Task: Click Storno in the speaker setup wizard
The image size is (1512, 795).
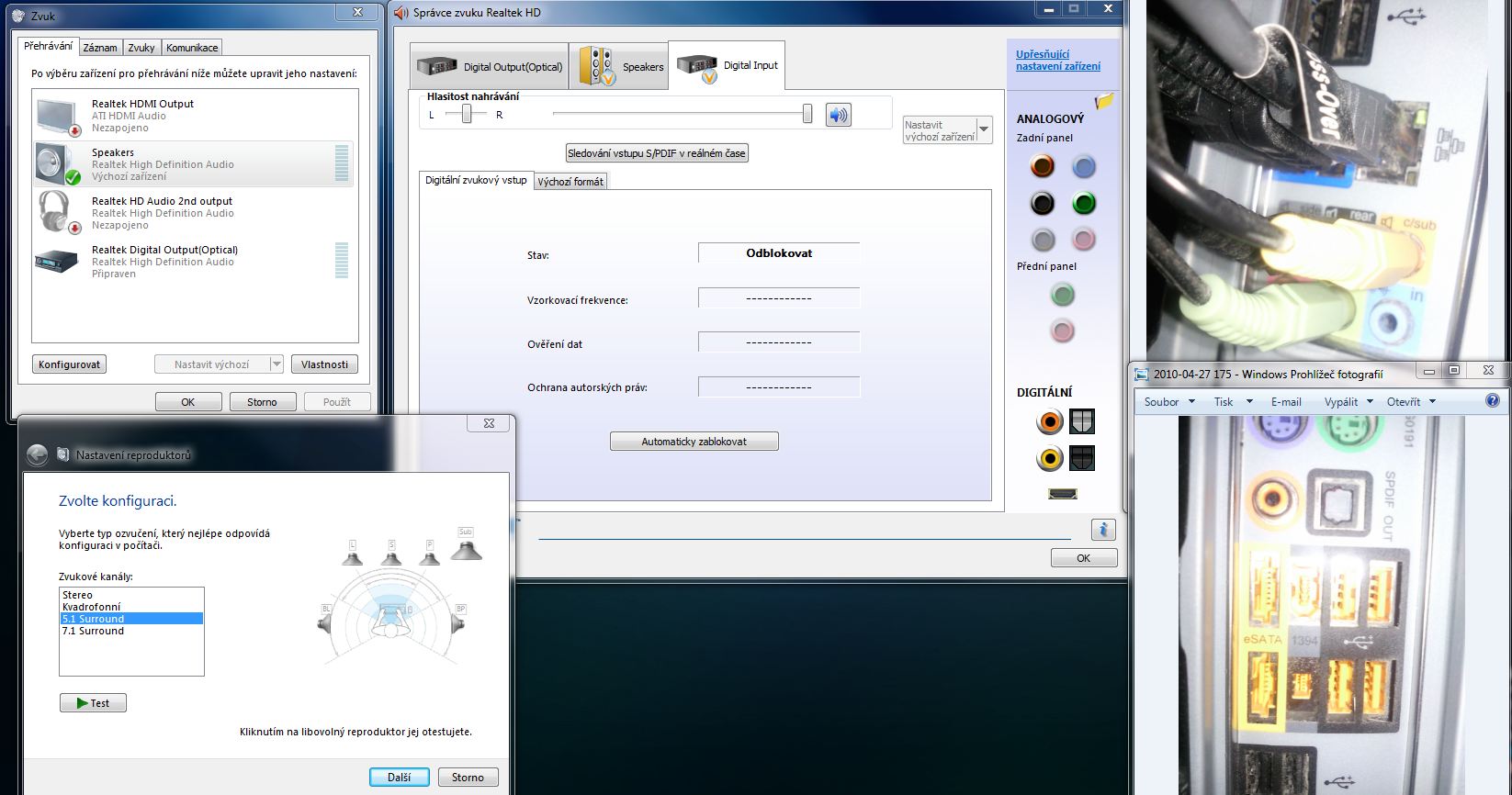Action: click(x=468, y=777)
